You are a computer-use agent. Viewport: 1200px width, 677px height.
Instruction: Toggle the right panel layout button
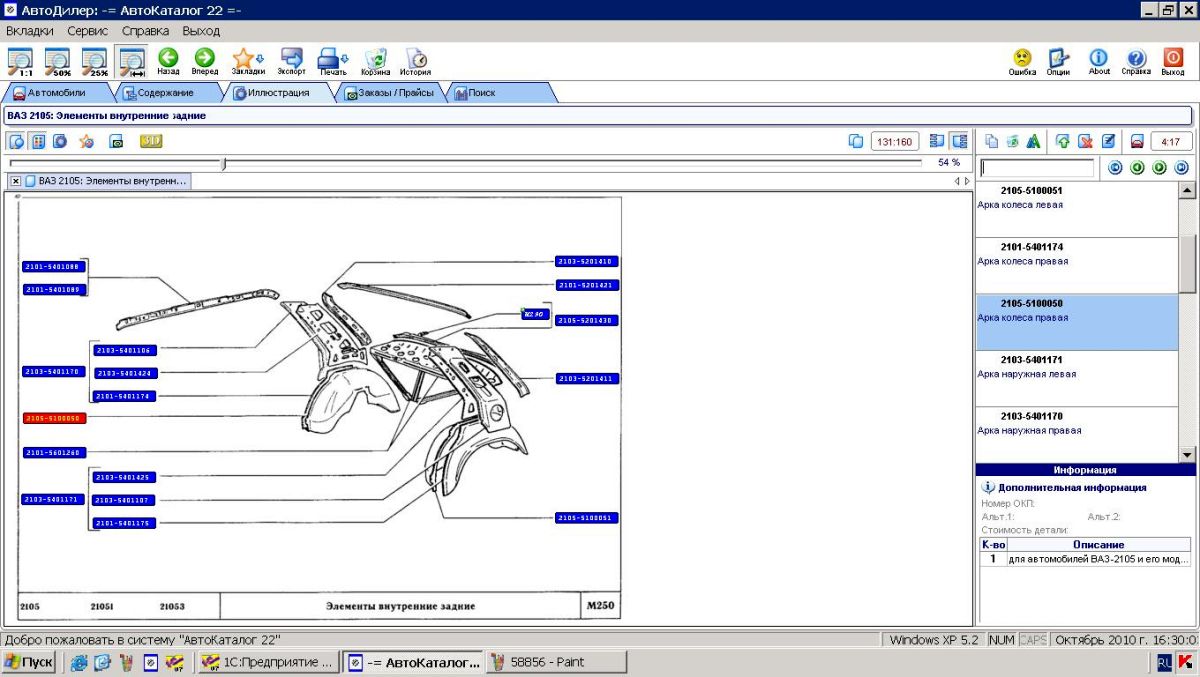[x=959, y=141]
